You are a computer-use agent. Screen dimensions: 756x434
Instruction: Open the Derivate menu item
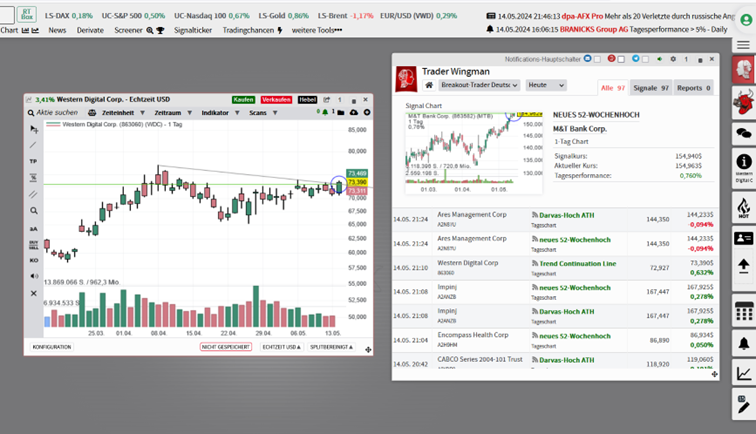tap(90, 30)
